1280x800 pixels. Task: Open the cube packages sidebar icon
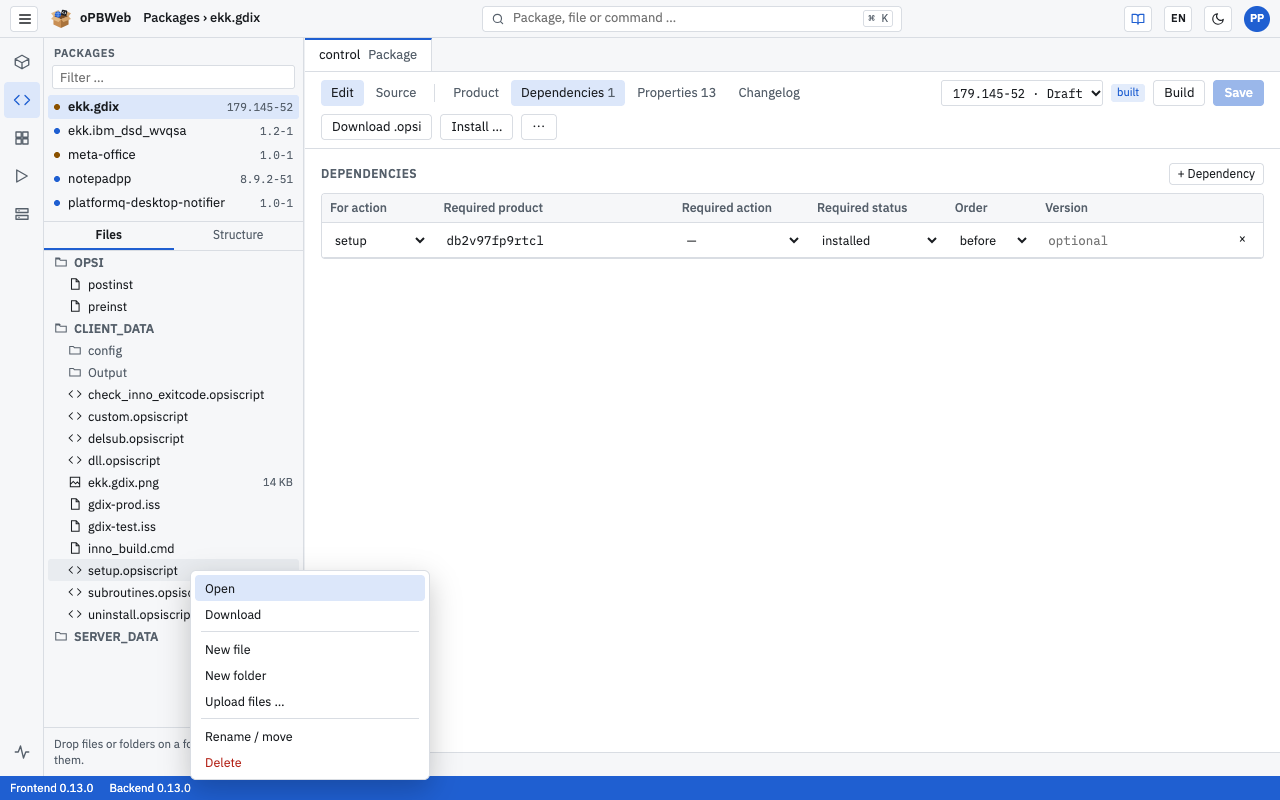pos(22,62)
